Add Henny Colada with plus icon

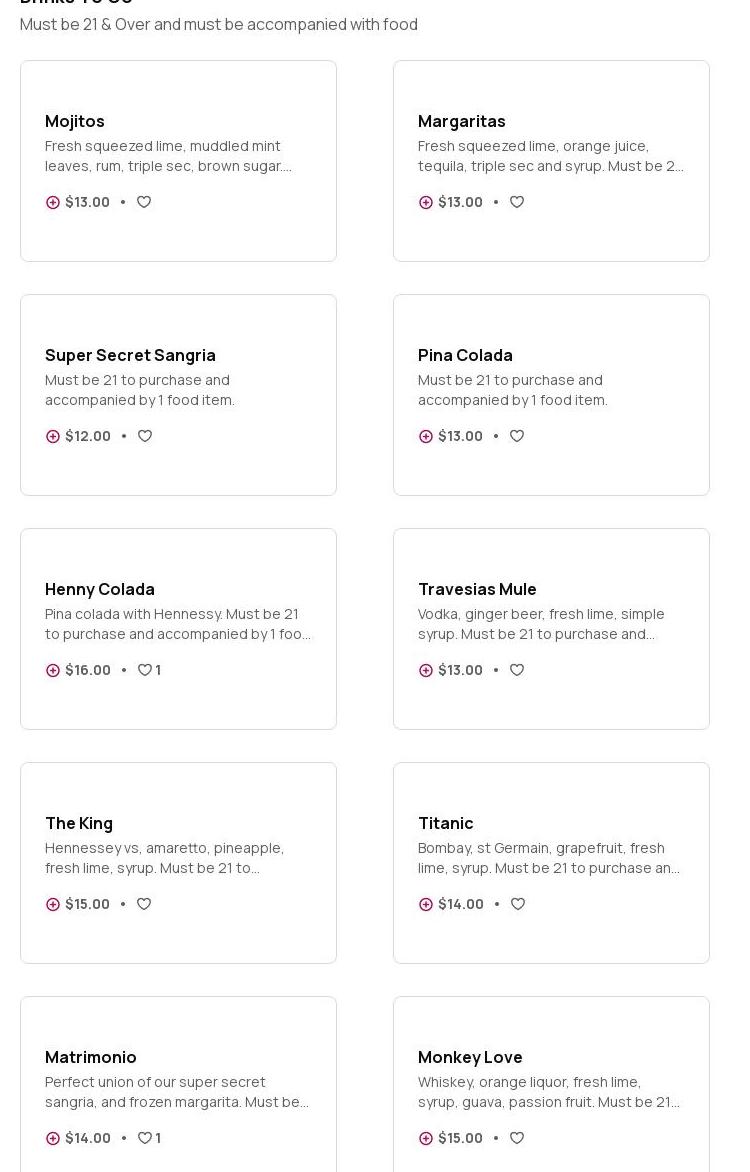coord(53,670)
